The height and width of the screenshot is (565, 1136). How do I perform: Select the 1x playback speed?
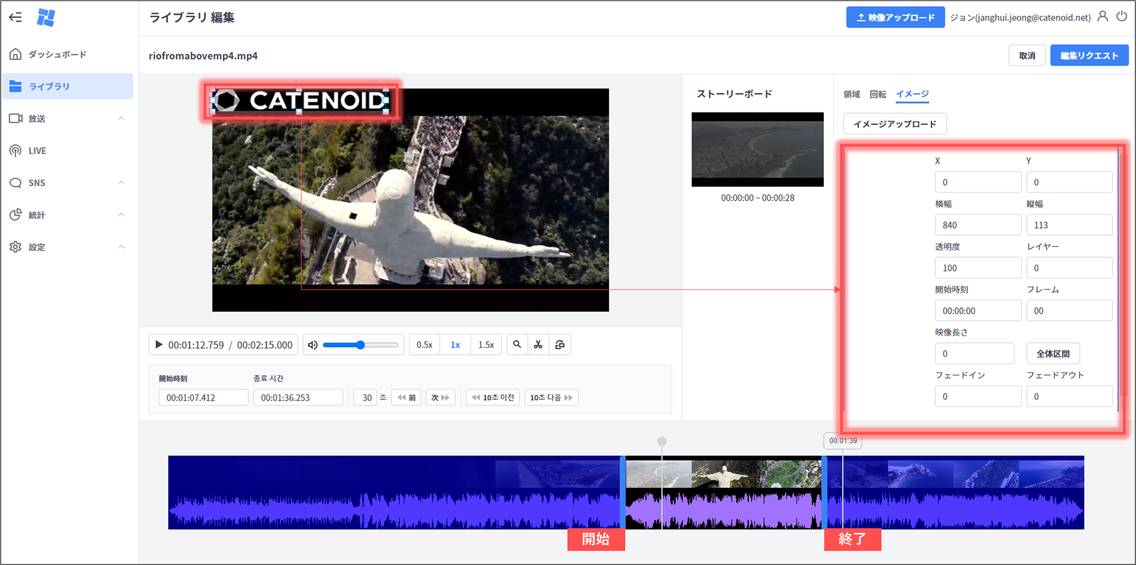click(x=455, y=345)
